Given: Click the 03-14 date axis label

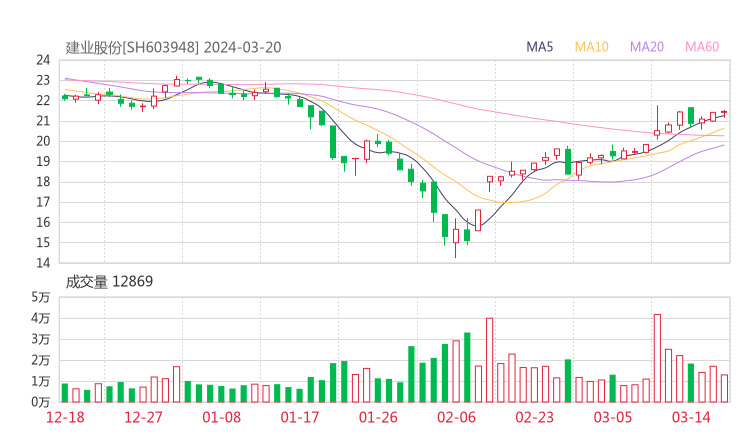Looking at the screenshot, I should 691,417.
